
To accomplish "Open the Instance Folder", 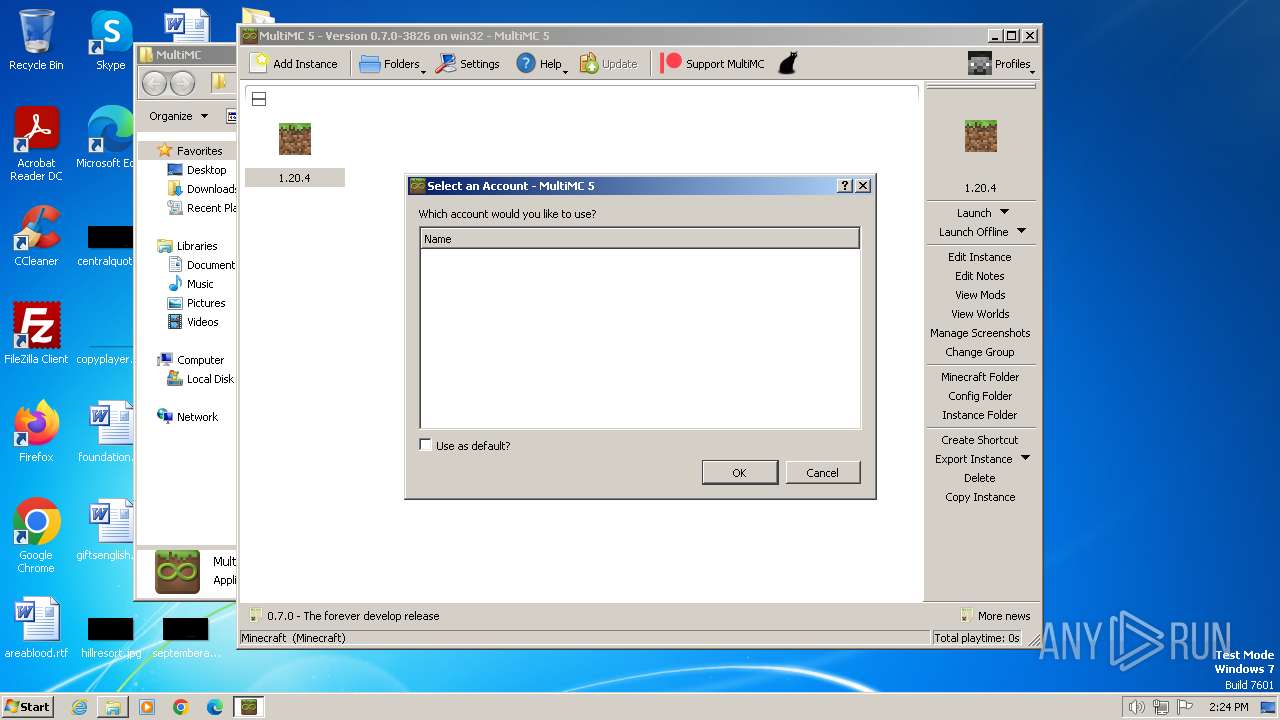I will pos(980,415).
